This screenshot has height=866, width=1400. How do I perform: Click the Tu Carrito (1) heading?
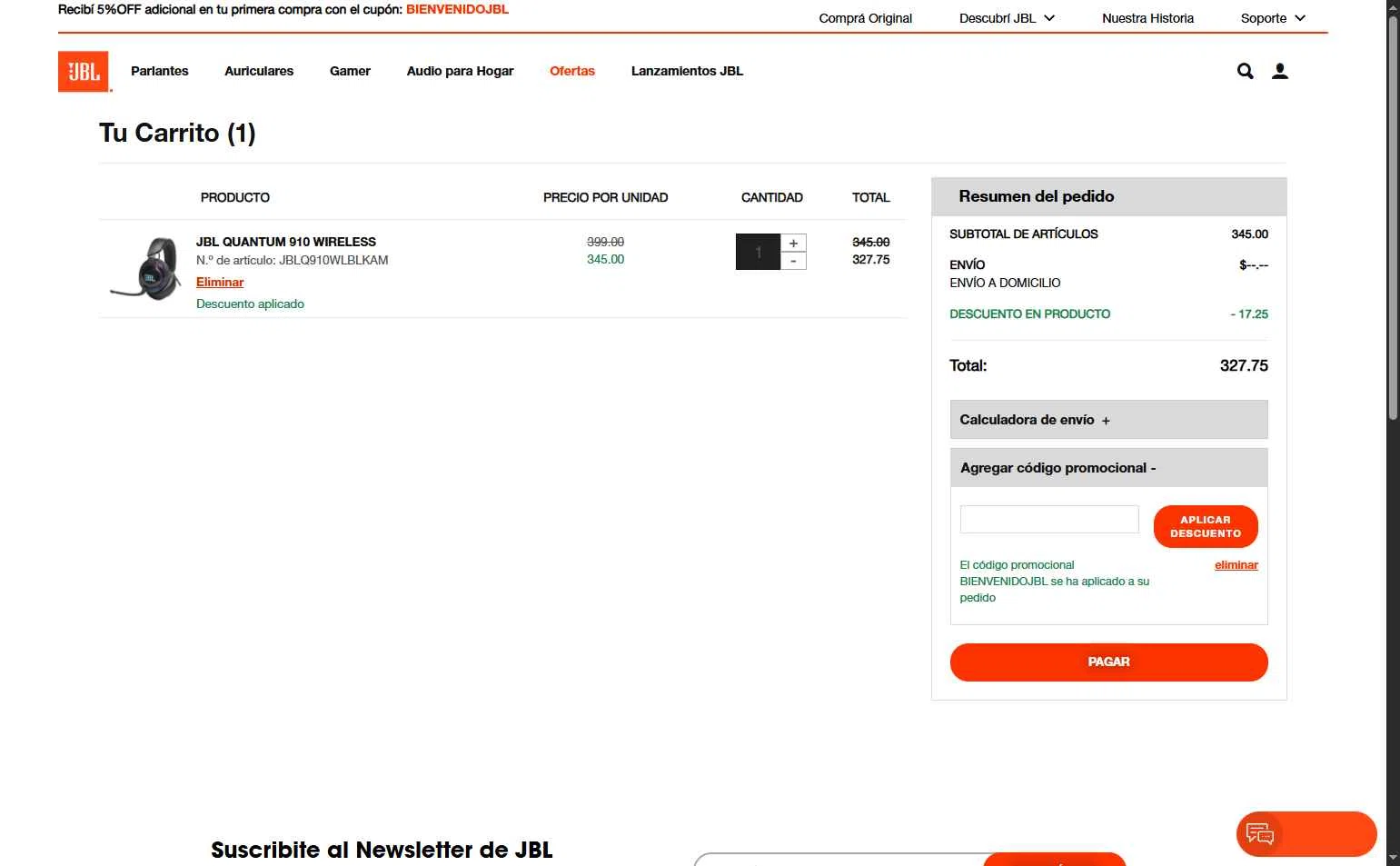click(x=177, y=134)
